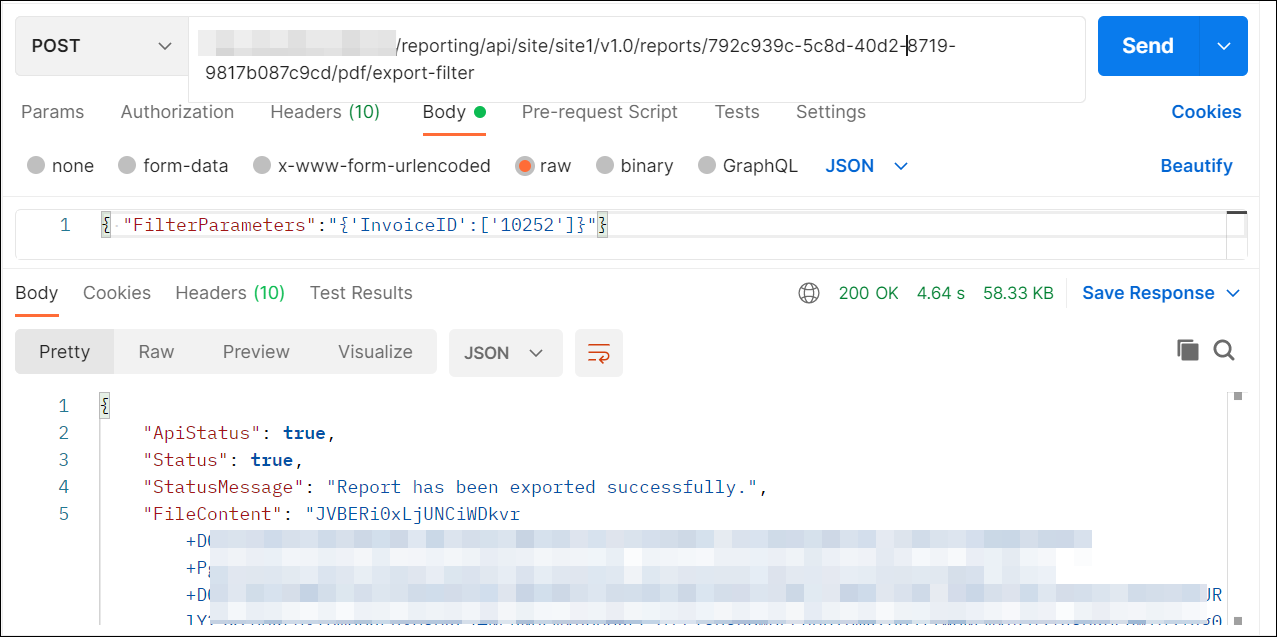Screen dimensions: 1277x637
Task: Click "Report has been exported successfully." text
Action: [541, 487]
